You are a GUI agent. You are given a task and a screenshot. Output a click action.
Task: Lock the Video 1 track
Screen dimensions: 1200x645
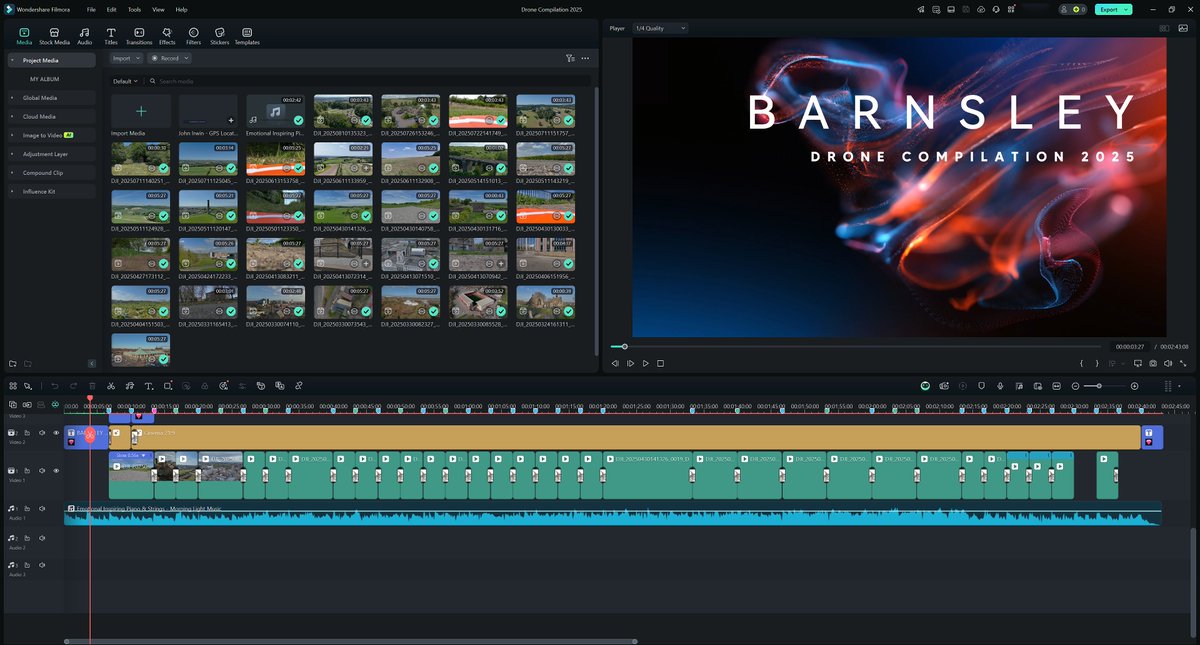click(x=27, y=470)
